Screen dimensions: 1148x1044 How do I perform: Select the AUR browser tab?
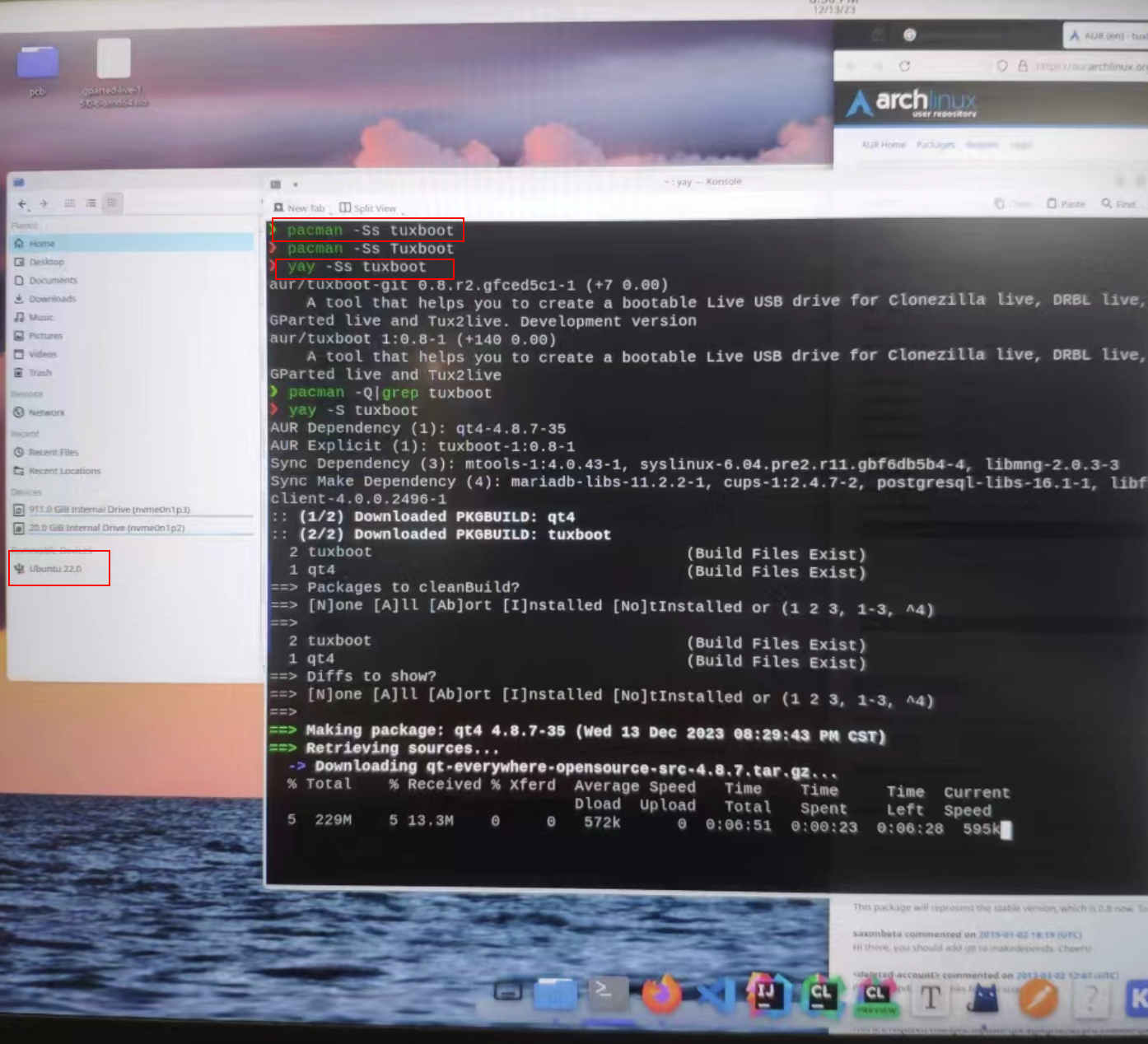pyautogui.click(x=1106, y=36)
